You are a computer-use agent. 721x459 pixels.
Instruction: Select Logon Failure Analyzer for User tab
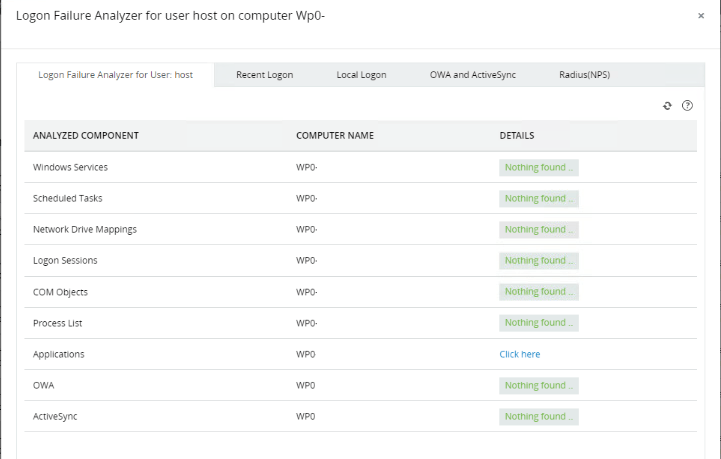pyautogui.click(x=115, y=75)
